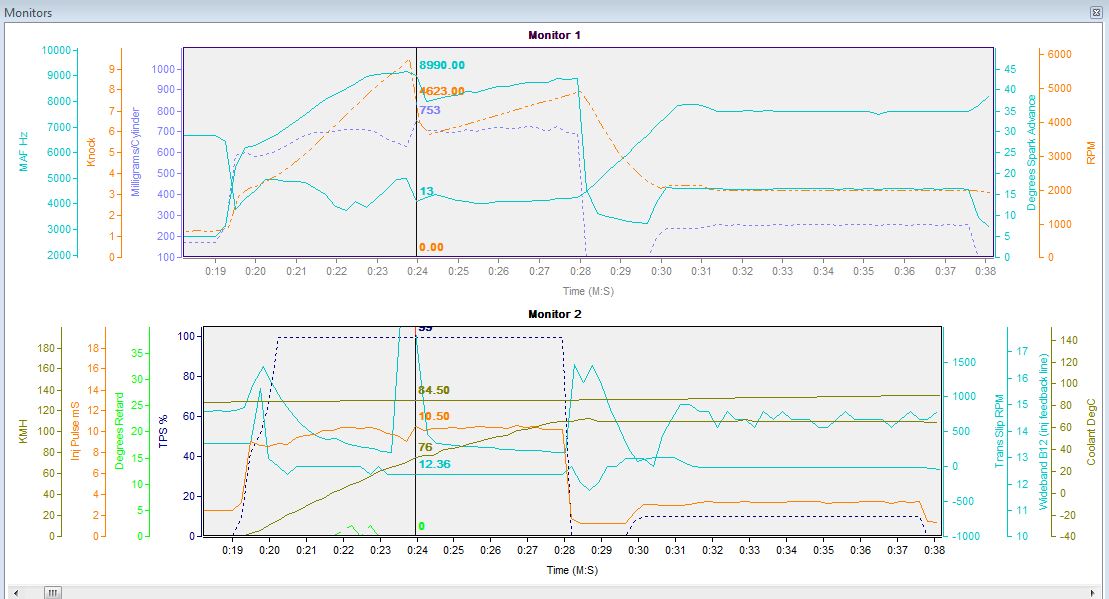
Task: Click the Degrees Spark Advance axis label
Action: tap(1031, 152)
